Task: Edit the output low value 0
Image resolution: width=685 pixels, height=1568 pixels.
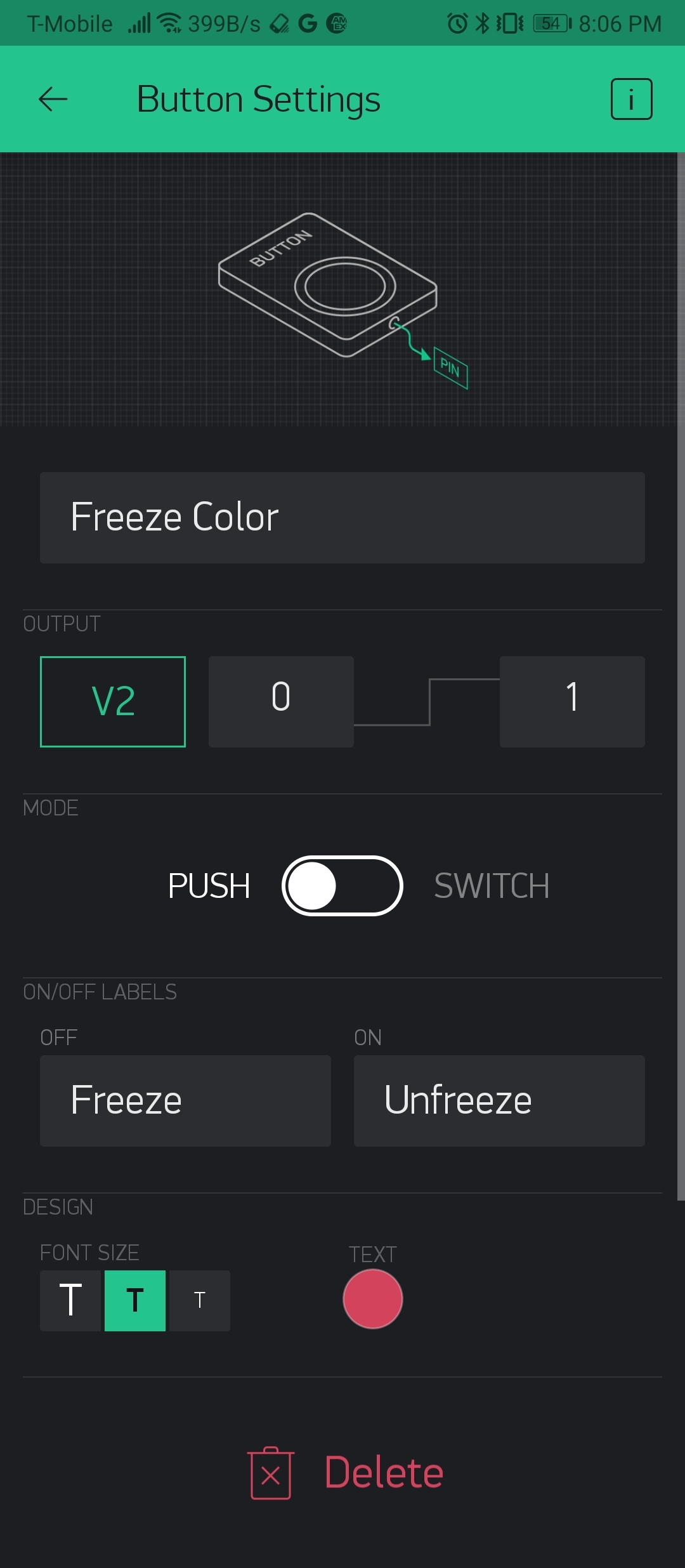Action: point(281,701)
